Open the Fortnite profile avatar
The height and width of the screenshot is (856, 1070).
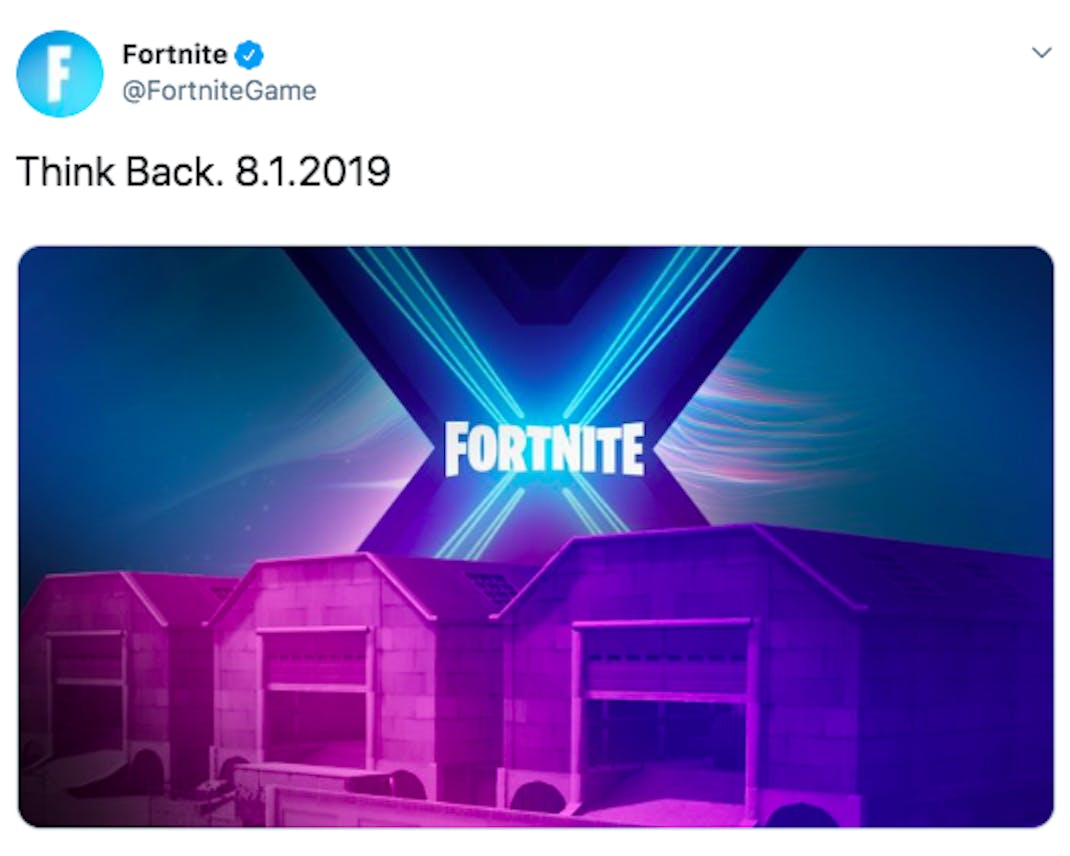coord(59,73)
